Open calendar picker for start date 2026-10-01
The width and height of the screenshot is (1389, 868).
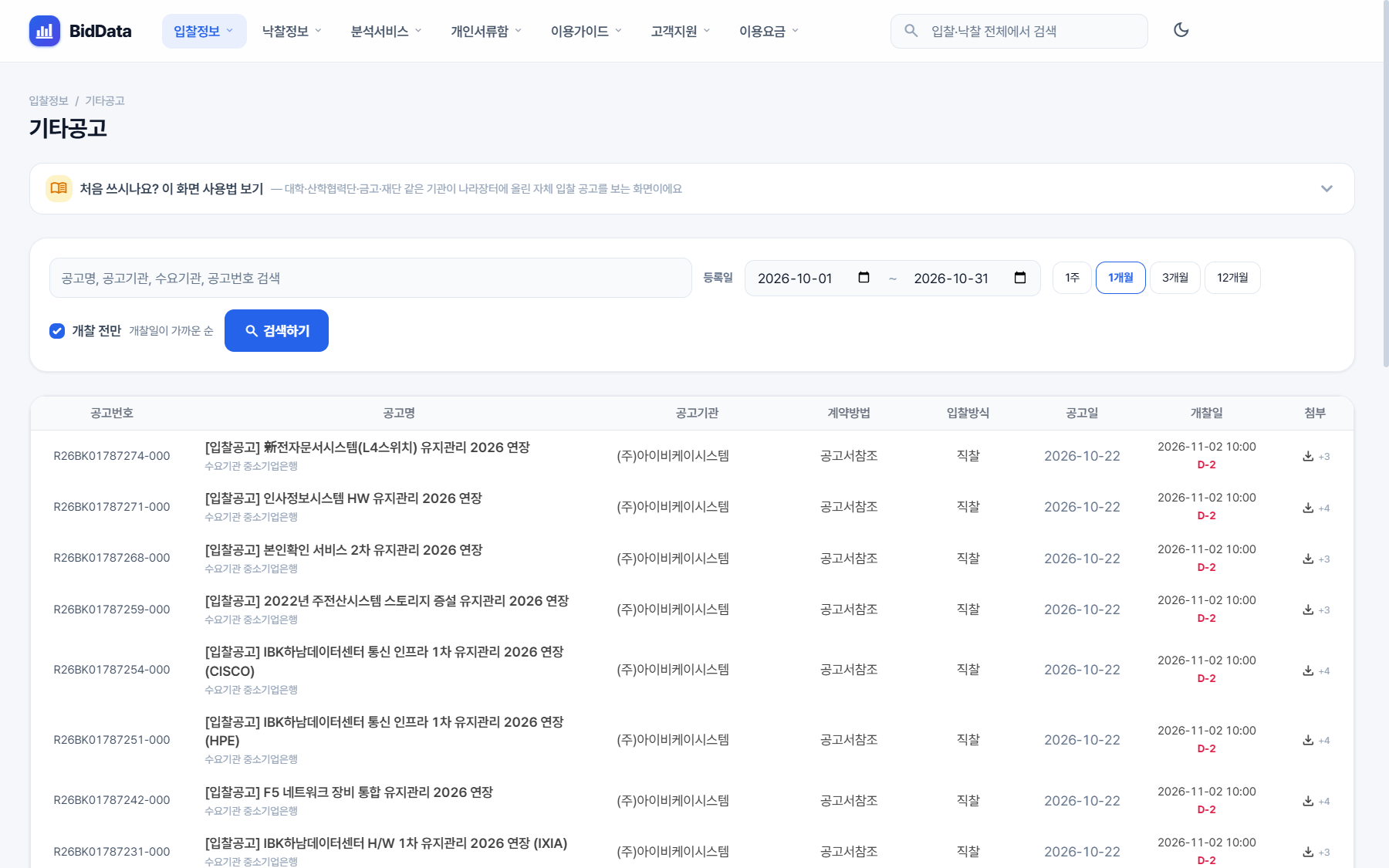(863, 278)
